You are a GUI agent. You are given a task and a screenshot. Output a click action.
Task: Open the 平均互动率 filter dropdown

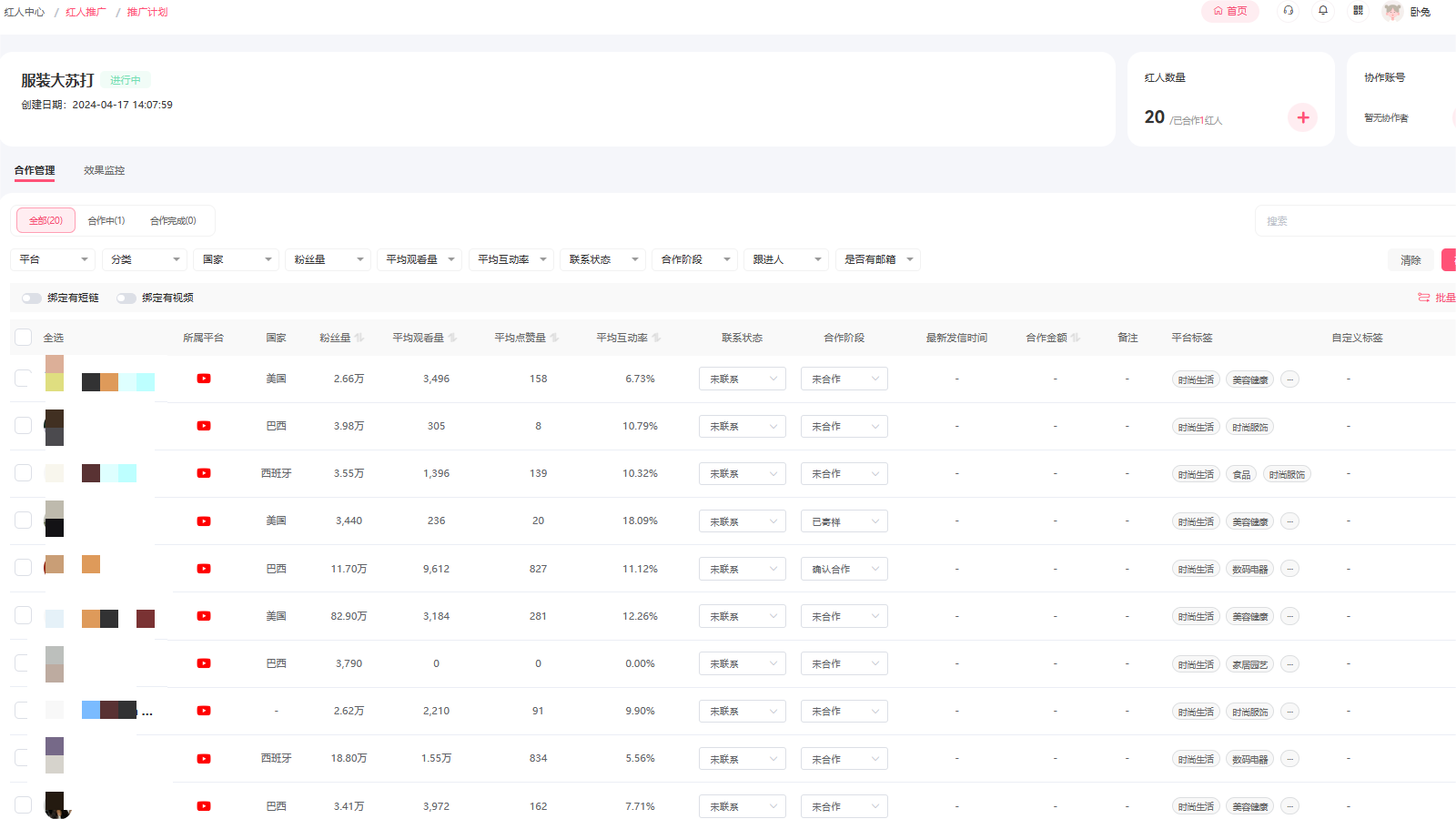511,259
